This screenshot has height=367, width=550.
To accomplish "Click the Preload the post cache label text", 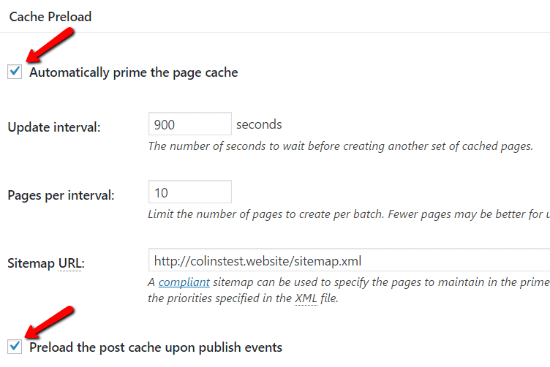I will (156, 348).
